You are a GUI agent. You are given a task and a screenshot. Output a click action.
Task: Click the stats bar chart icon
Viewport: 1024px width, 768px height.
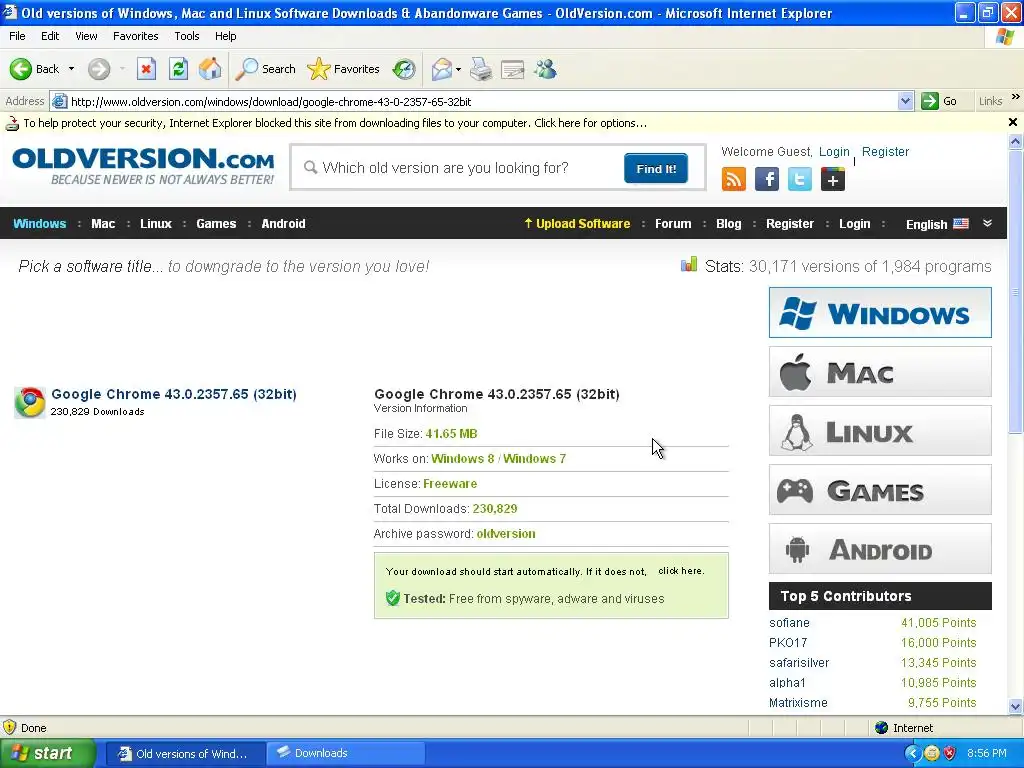pyautogui.click(x=689, y=264)
